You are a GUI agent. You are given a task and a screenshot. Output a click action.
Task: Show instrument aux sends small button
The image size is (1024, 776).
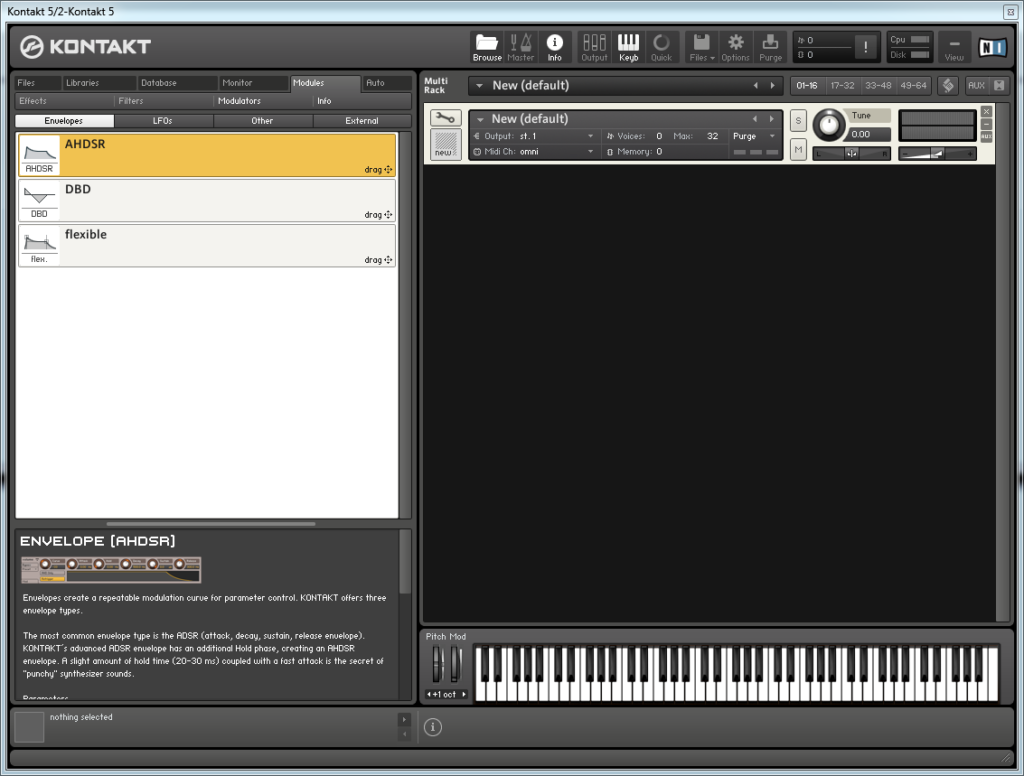click(x=987, y=136)
